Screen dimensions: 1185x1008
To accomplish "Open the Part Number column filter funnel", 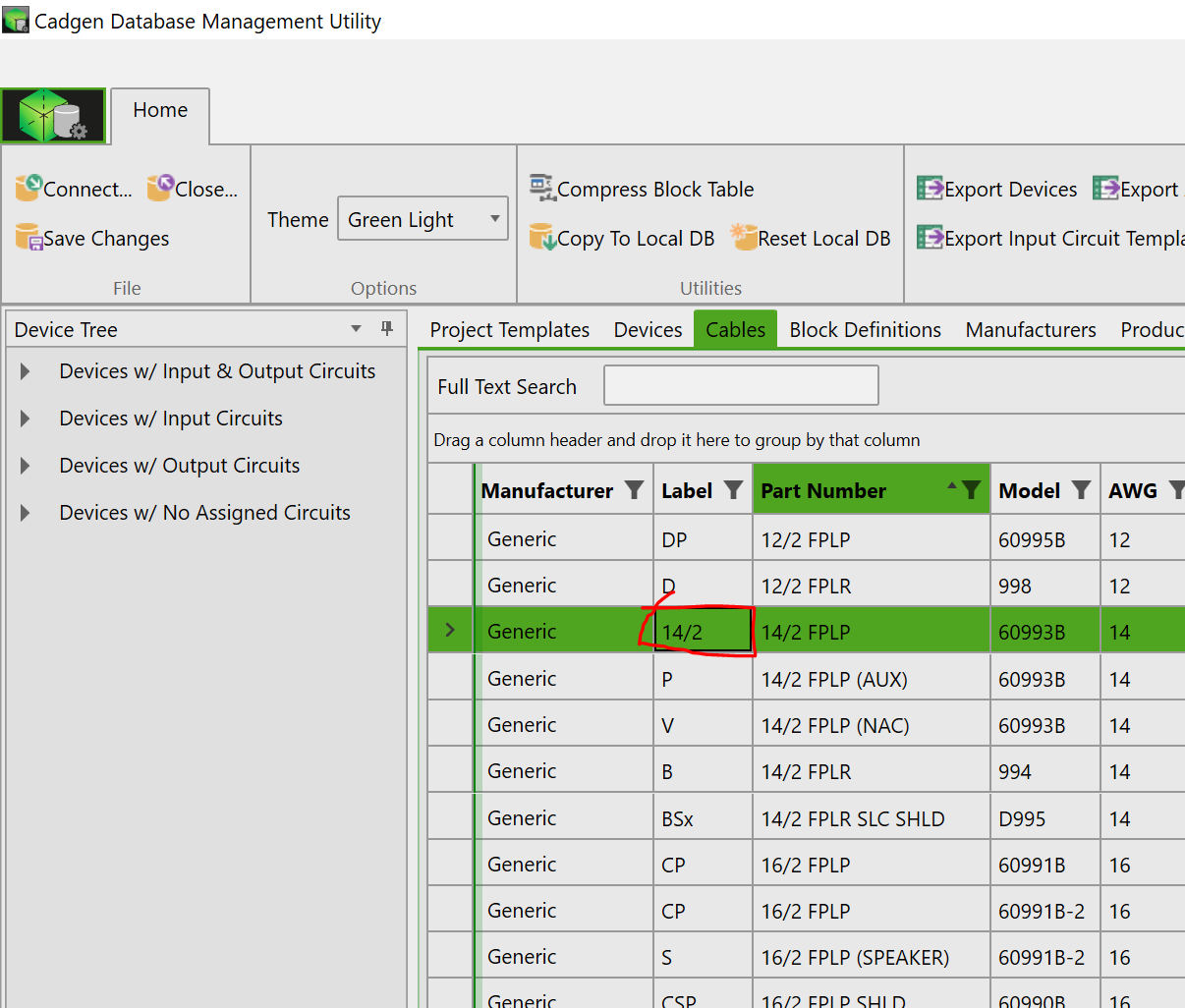I will pyautogui.click(x=971, y=489).
